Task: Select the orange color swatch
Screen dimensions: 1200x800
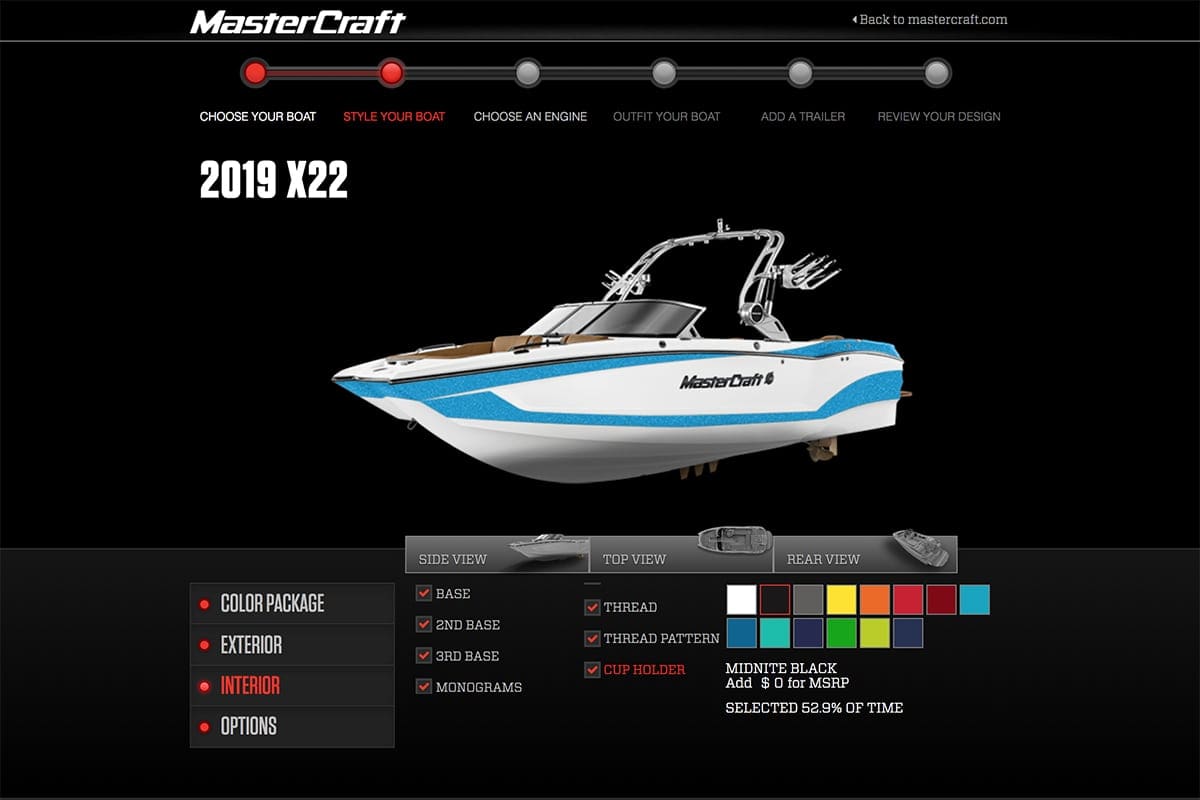Action: click(x=874, y=600)
